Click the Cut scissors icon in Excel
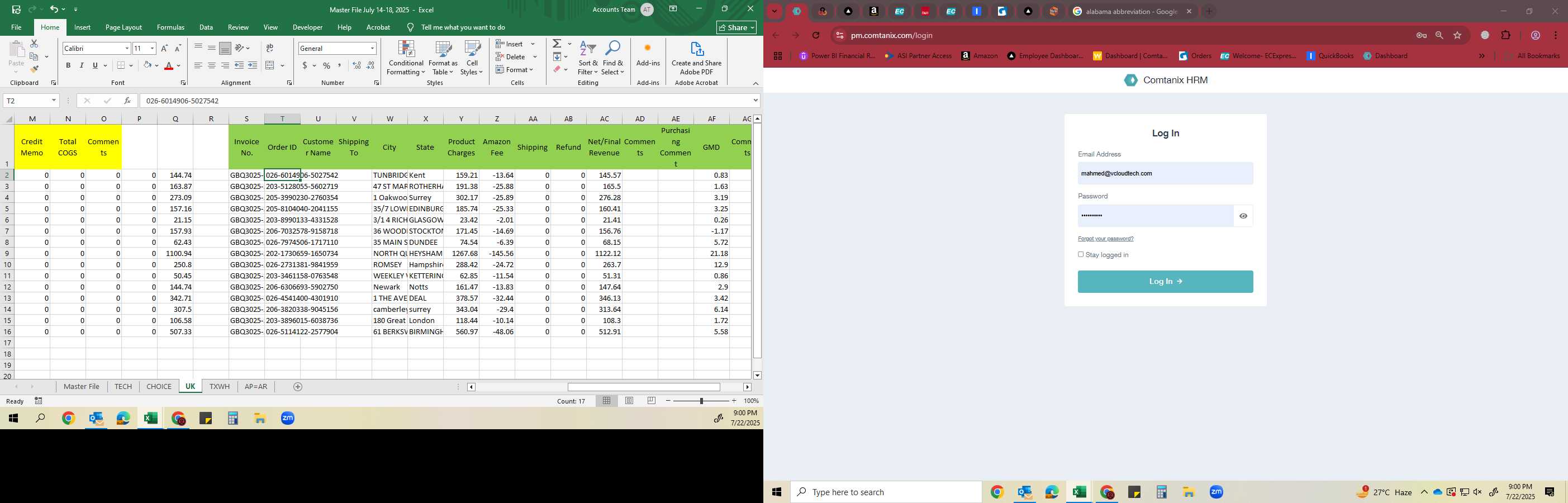The image size is (1568, 503). [34, 44]
